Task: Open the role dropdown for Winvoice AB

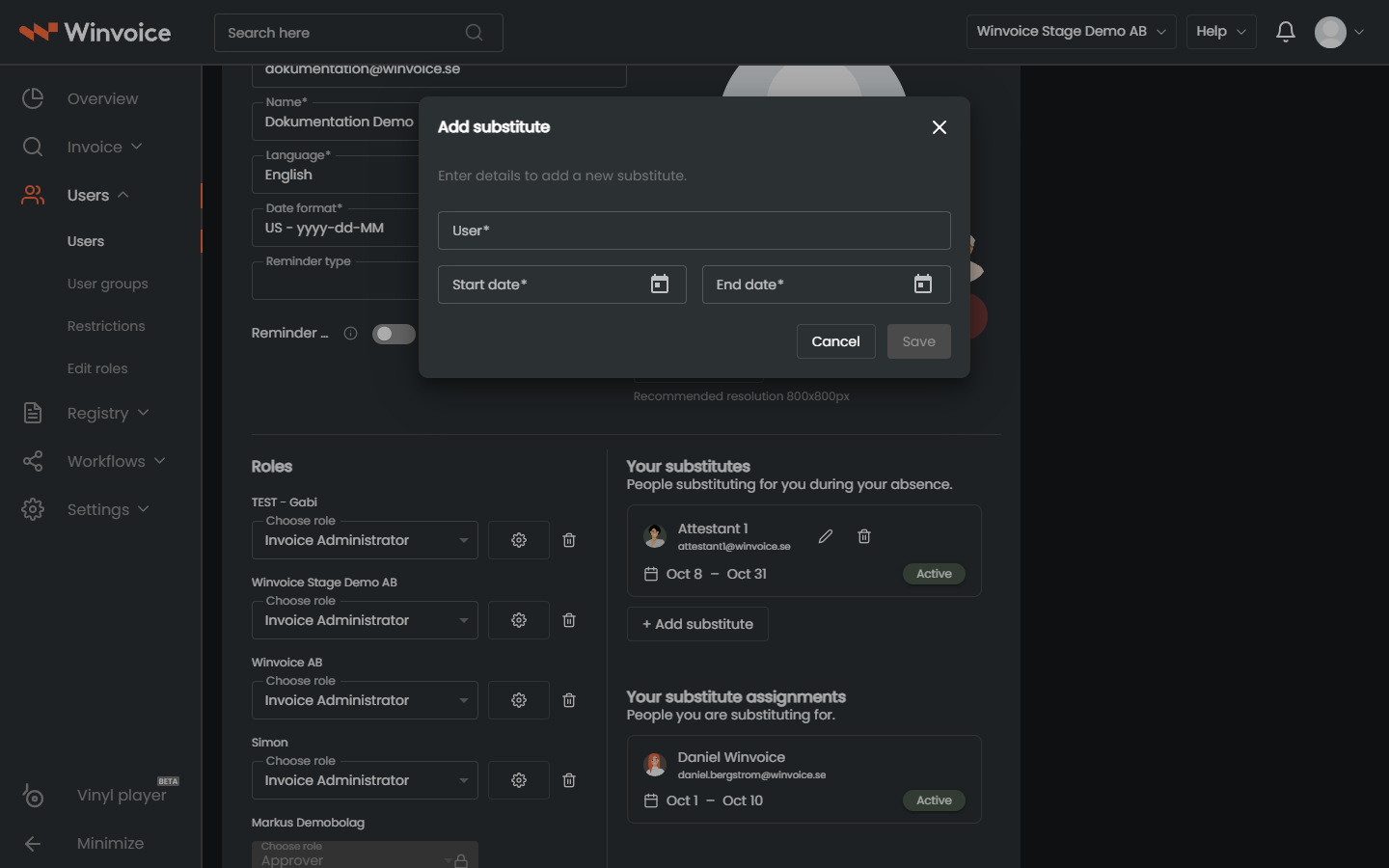Action: pyautogui.click(x=365, y=700)
